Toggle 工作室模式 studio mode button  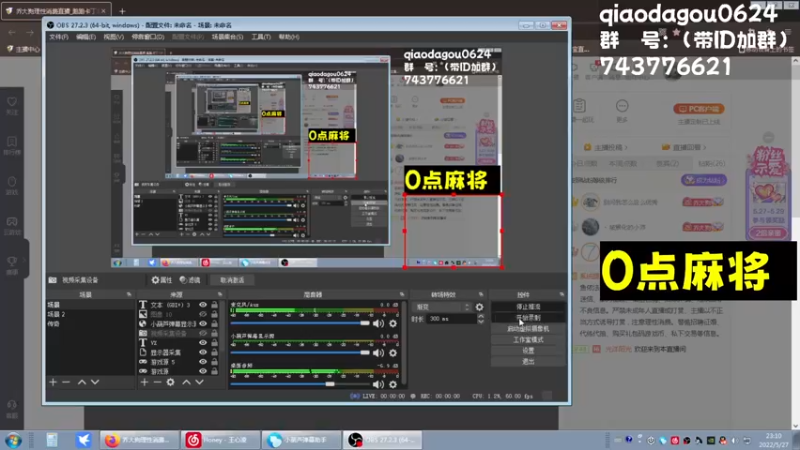coord(528,340)
